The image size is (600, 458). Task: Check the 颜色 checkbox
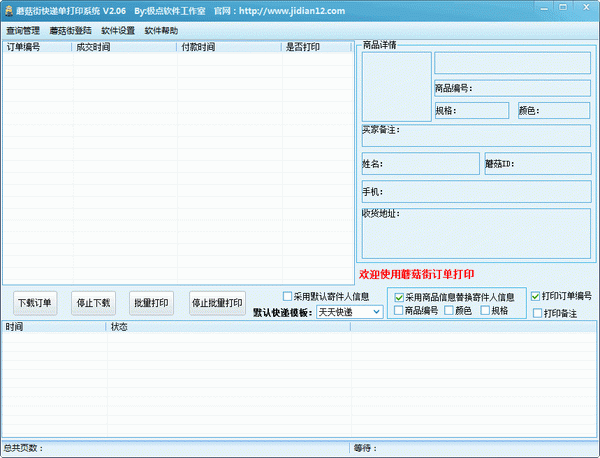450,311
